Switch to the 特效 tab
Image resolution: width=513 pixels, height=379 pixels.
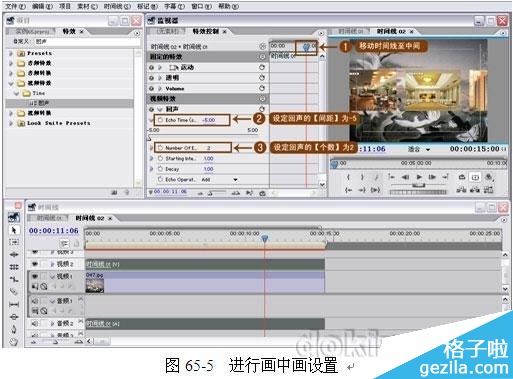tap(69, 31)
